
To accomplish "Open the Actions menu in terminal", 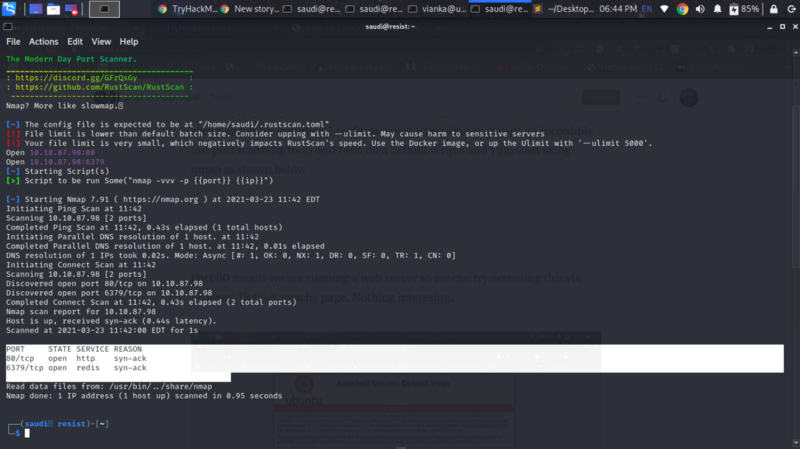I will point(43,42).
